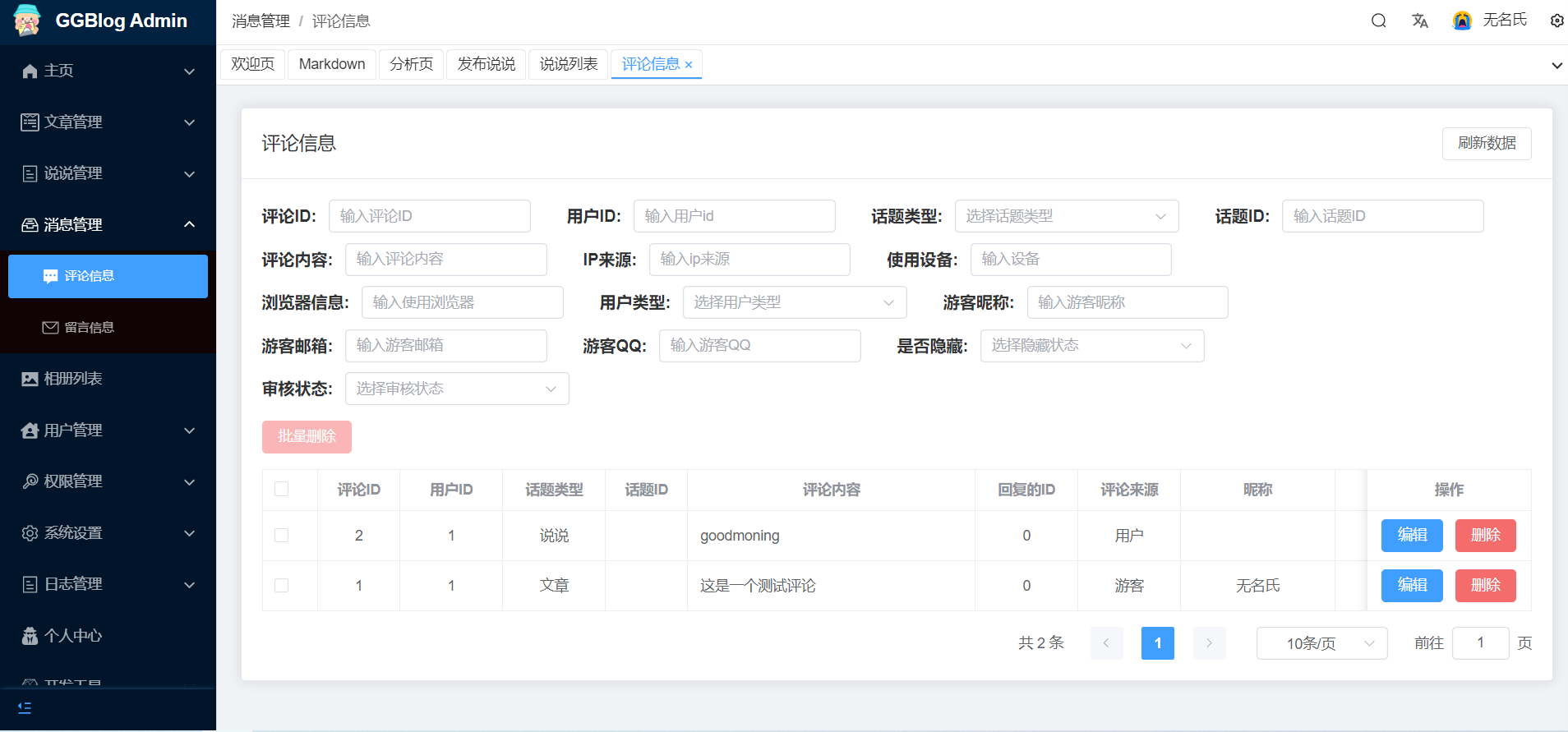Expand the 用户管理 sidebar menu
The width and height of the screenshot is (1568, 732).
tap(190, 430)
